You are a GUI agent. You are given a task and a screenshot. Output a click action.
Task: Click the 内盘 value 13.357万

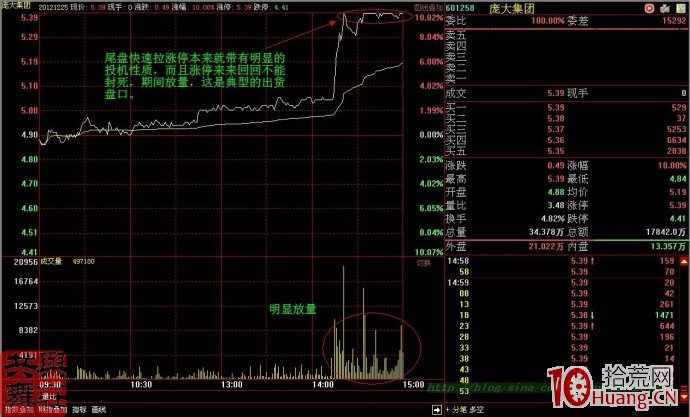pos(668,246)
